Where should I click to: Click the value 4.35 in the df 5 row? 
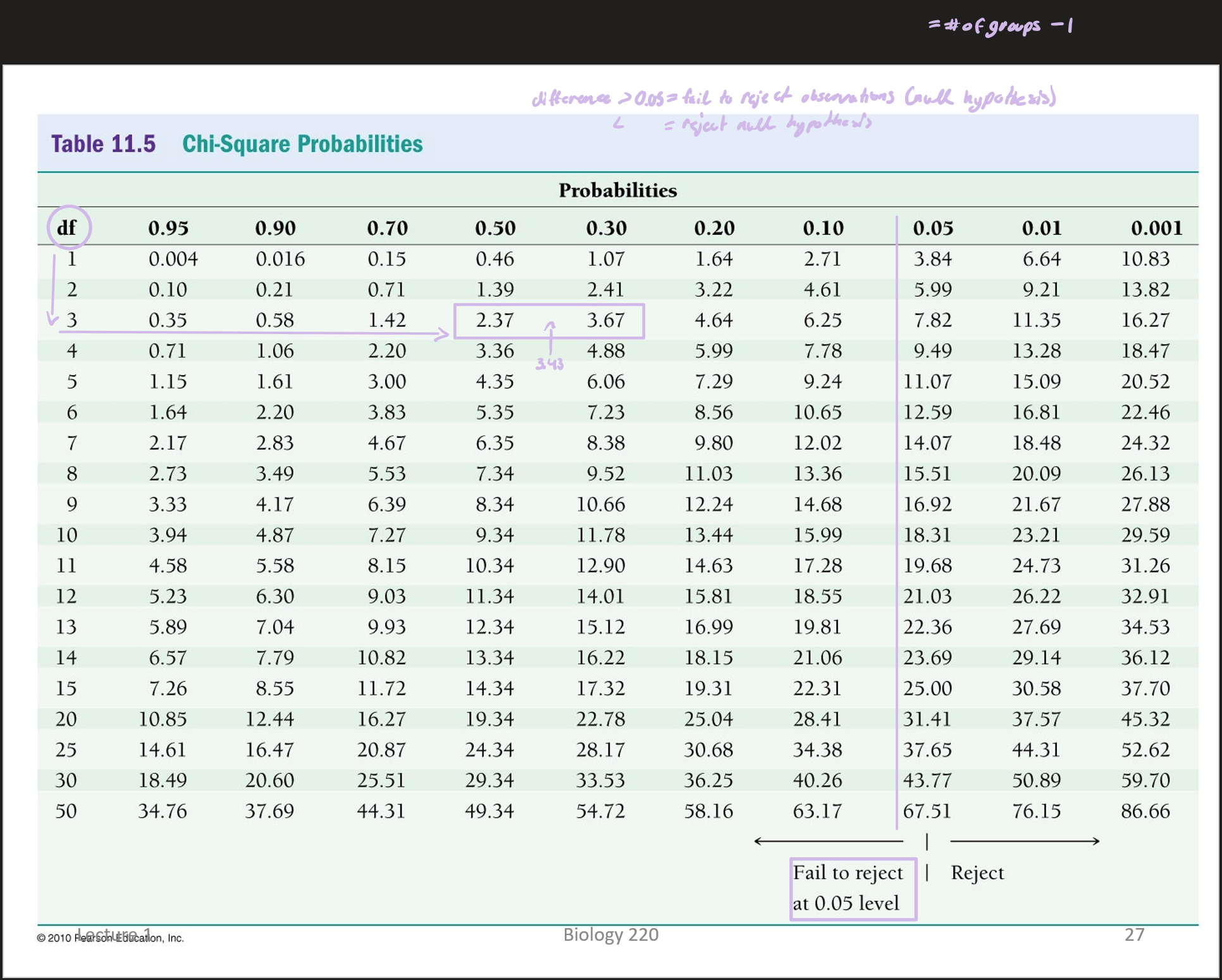pyautogui.click(x=495, y=381)
